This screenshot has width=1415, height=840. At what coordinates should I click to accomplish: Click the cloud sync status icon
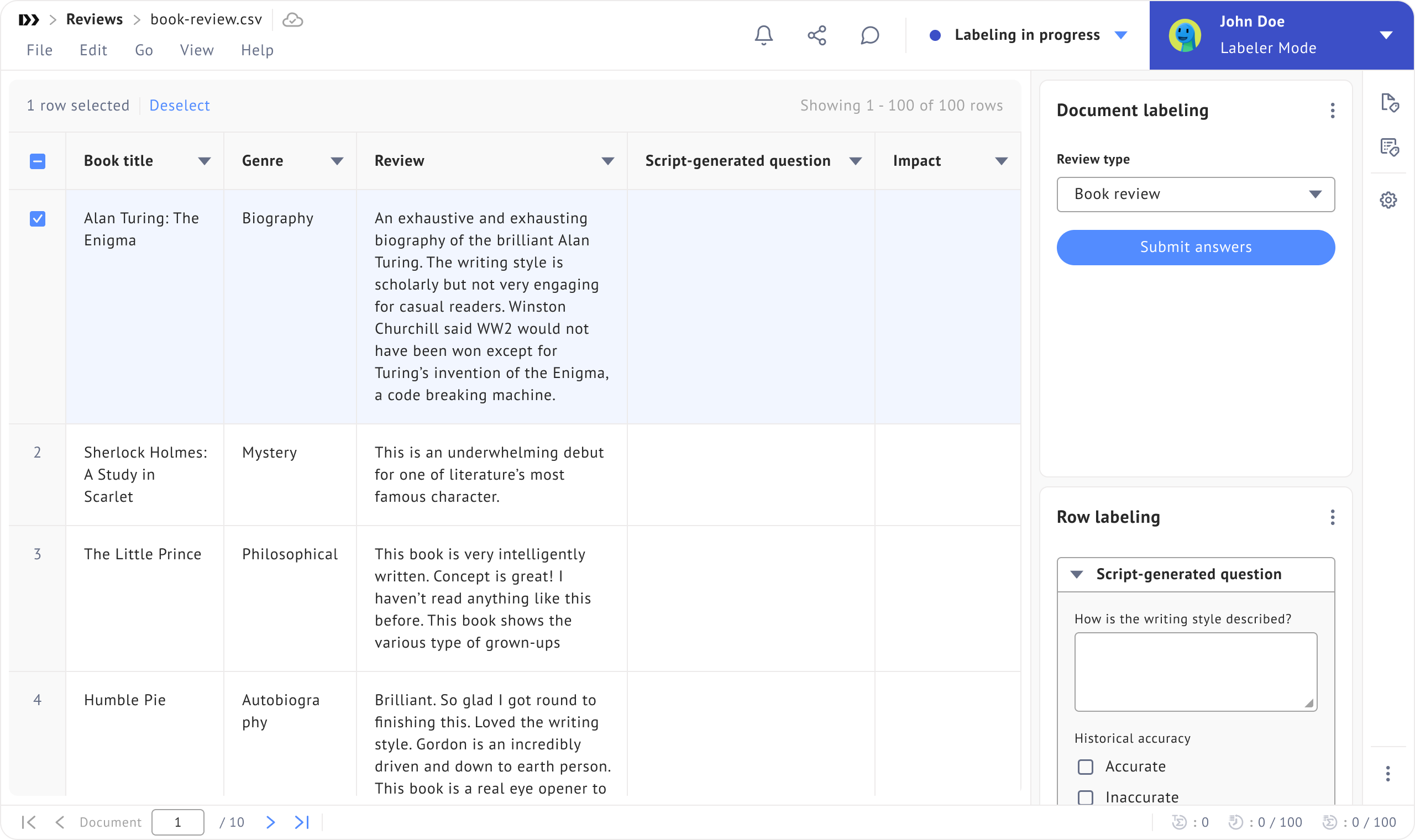(x=292, y=20)
